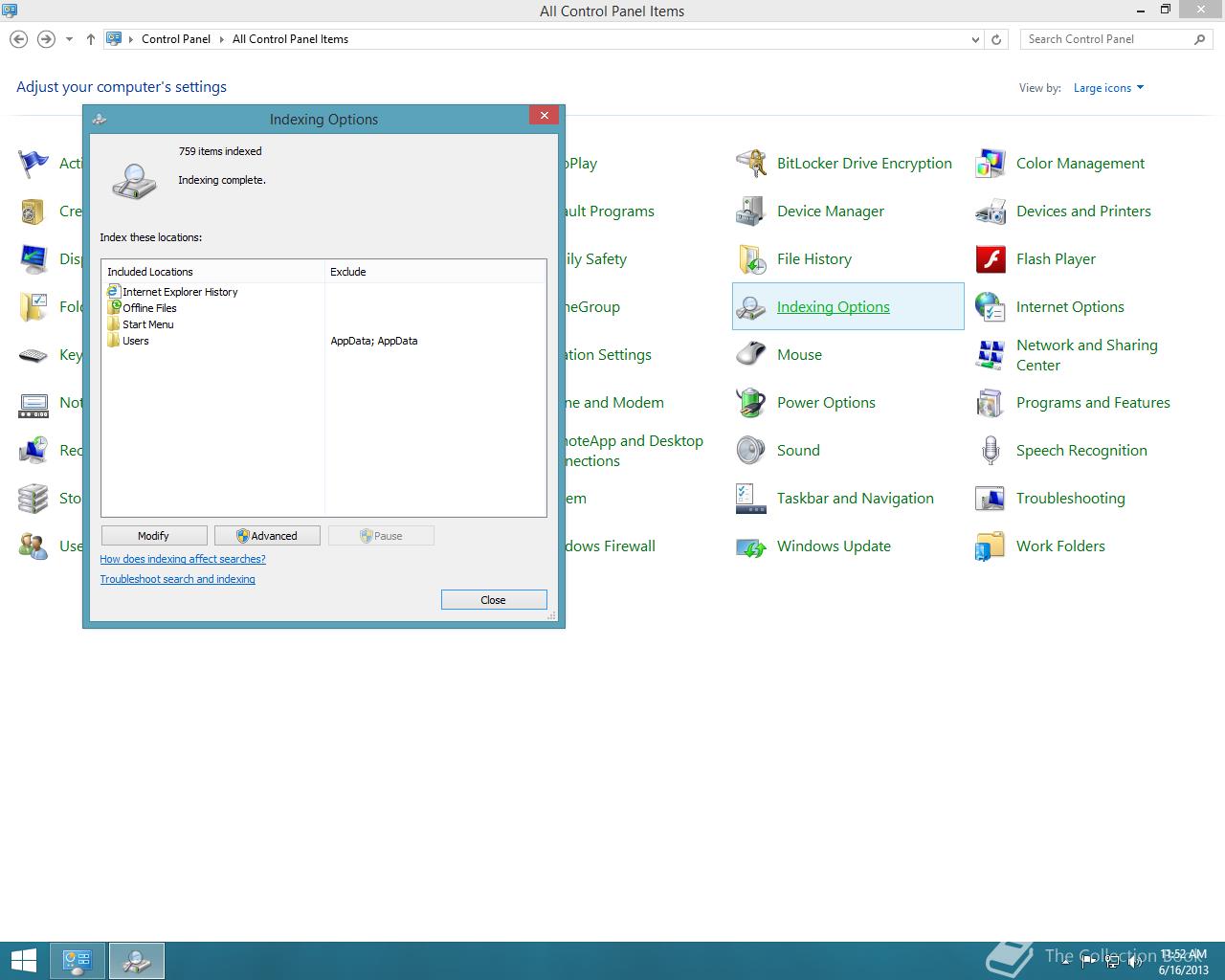Screen dimensions: 1225x980
Task: Click Indexing Options link text
Action: point(834,307)
